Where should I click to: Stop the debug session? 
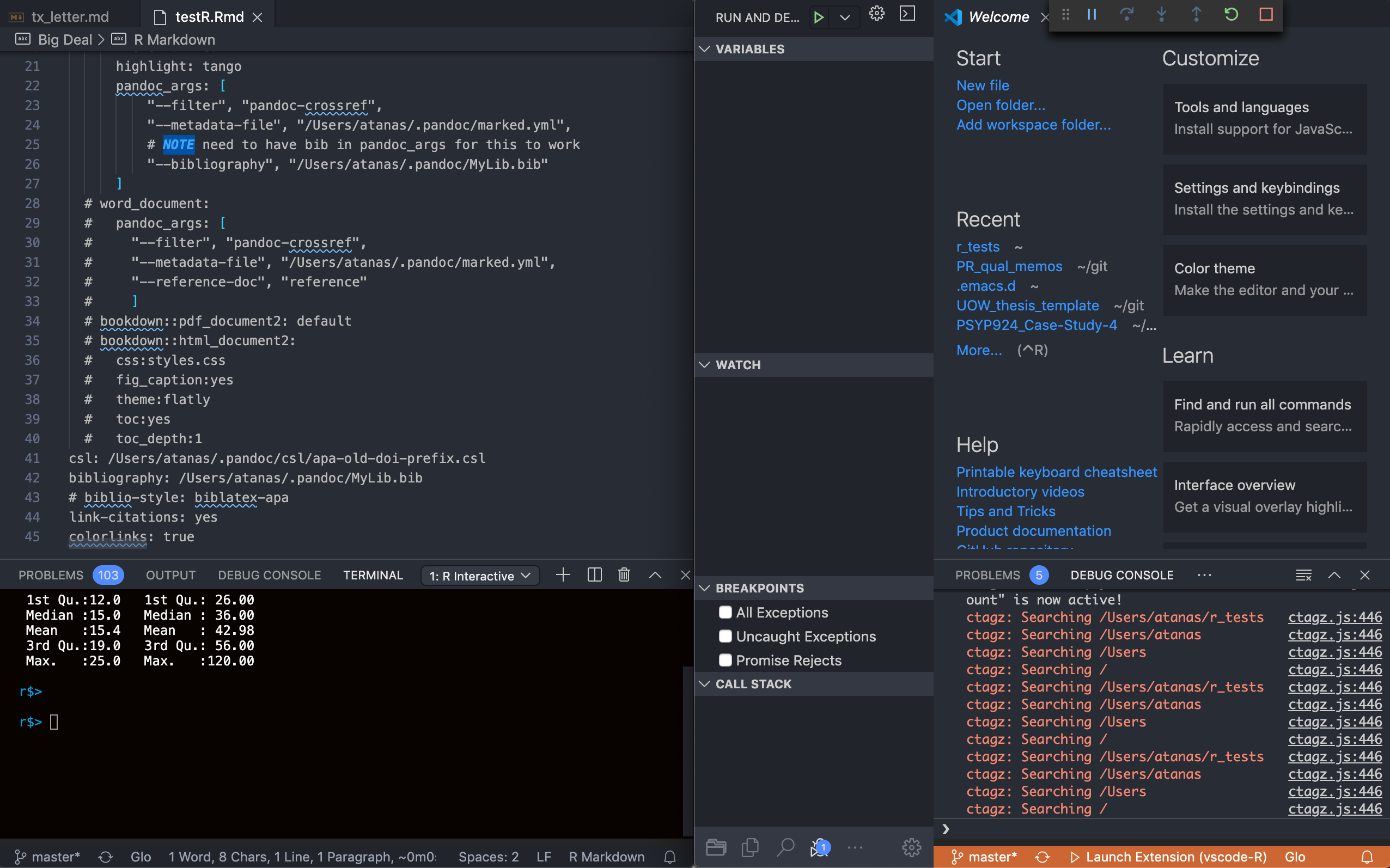pos(1265,14)
